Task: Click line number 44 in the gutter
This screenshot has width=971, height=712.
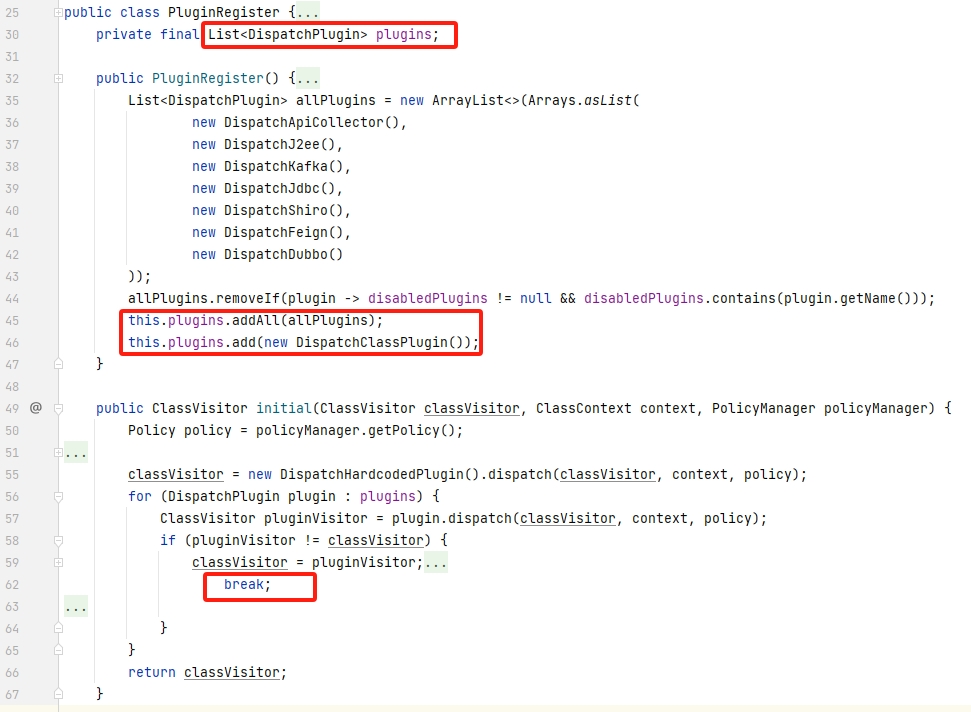Action: click(x=12, y=299)
